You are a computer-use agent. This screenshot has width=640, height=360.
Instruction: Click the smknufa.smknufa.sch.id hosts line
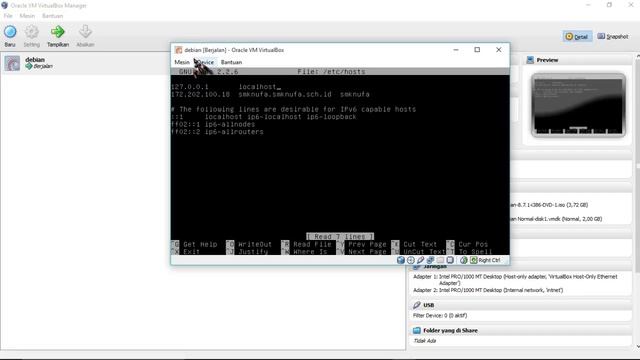point(270,94)
